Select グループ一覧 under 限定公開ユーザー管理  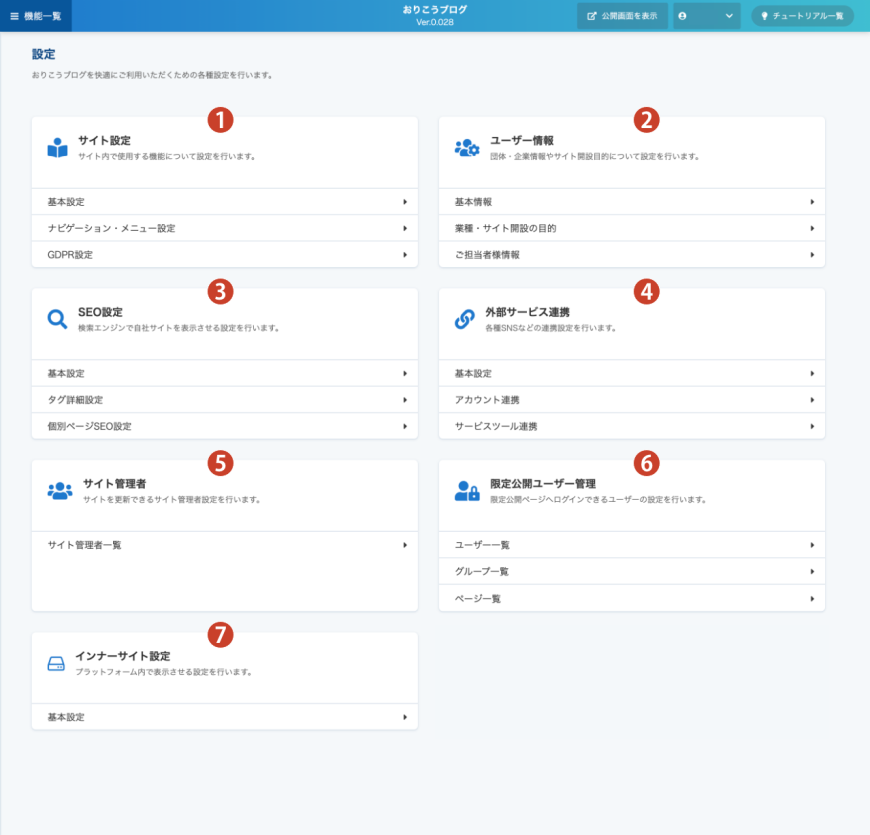point(631,572)
